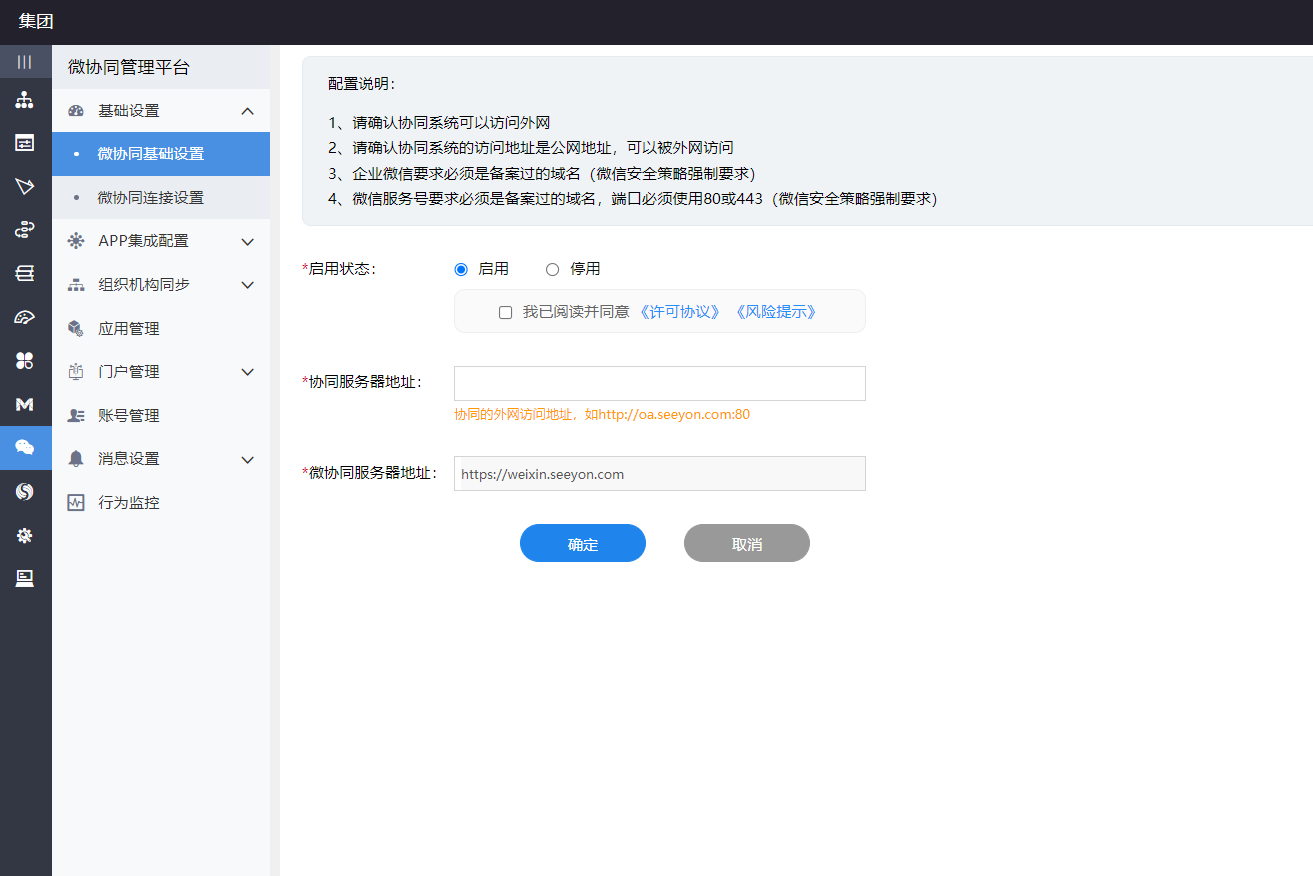Open 微协同连接设置 menu item
This screenshot has width=1313, height=876.
click(151, 198)
